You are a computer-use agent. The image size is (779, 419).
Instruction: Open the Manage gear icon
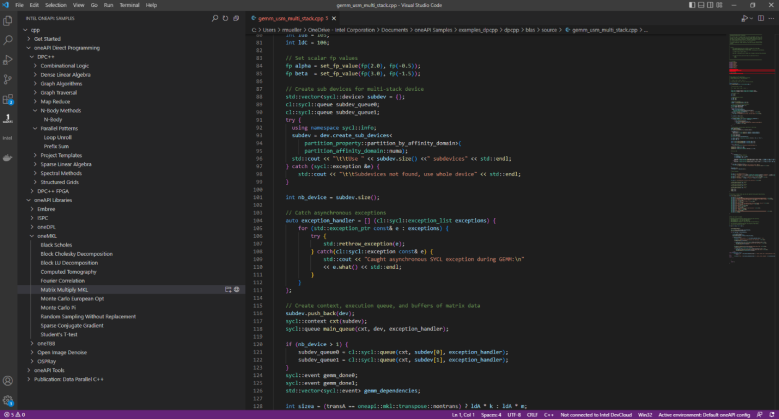pyautogui.click(x=8, y=400)
